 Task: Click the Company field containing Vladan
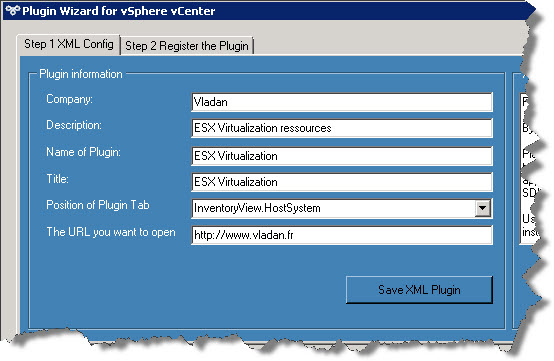pyautogui.click(x=342, y=102)
